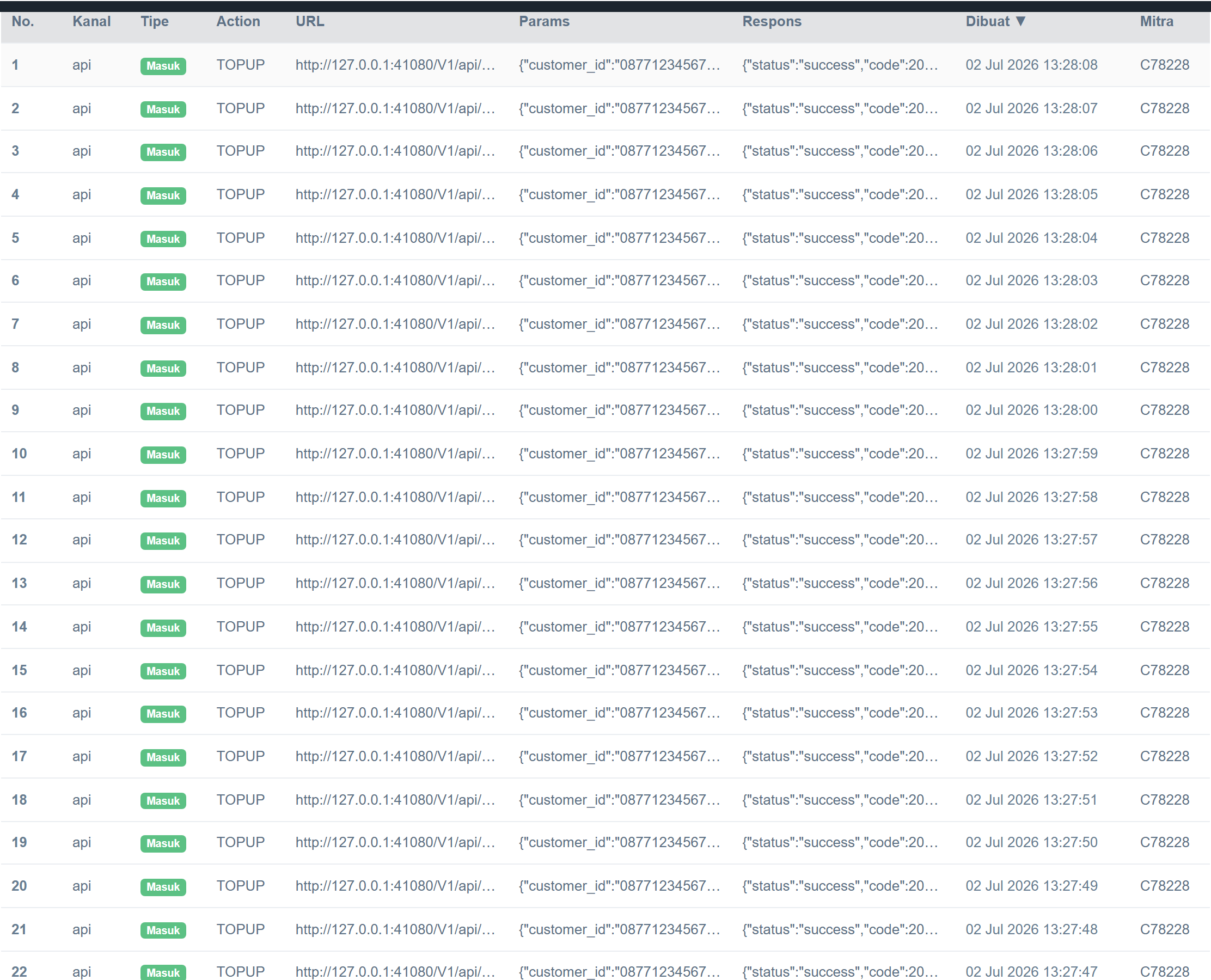
Task: Click the Params column header
Action: [545, 21]
